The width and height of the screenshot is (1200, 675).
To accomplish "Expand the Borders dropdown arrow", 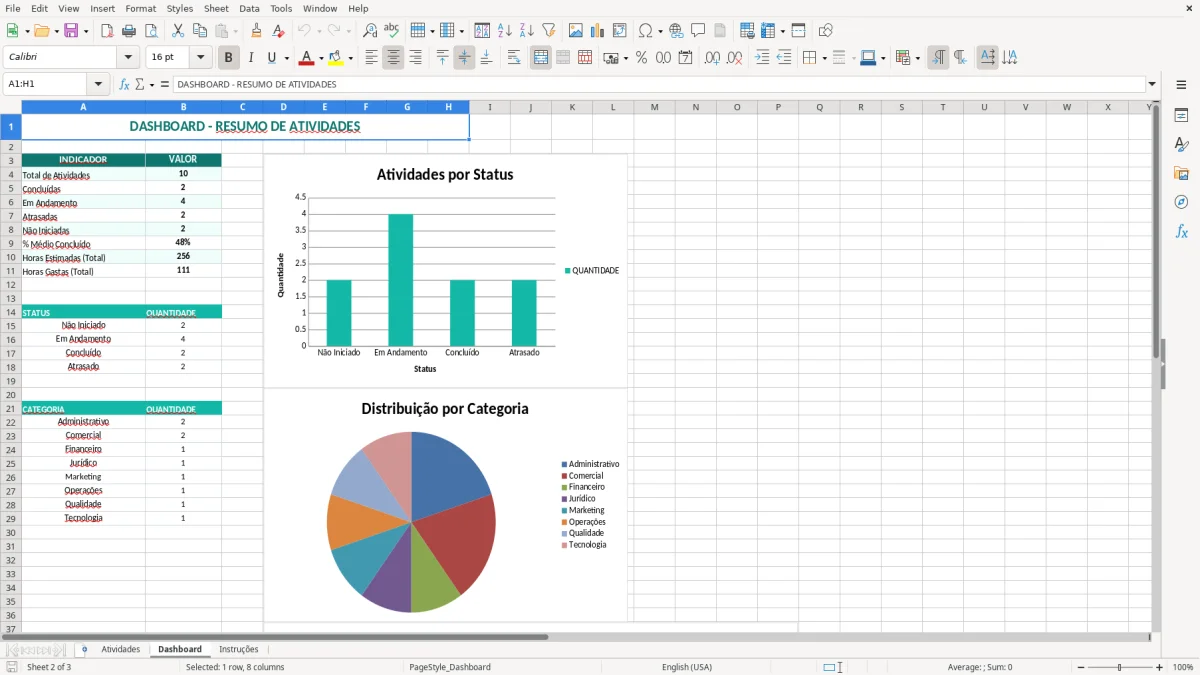I will [x=824, y=58].
